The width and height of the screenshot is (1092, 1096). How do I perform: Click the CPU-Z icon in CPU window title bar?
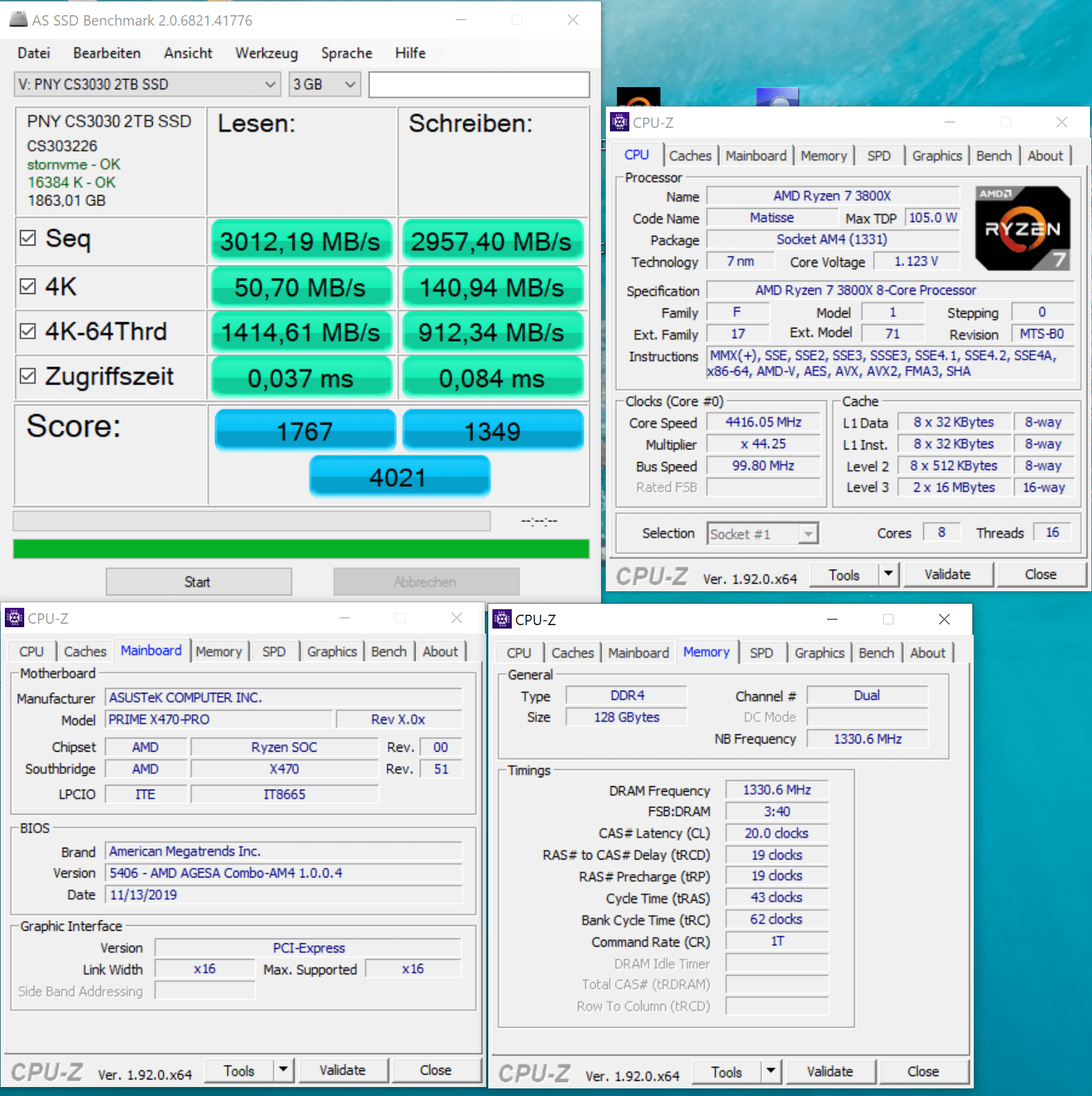tap(620, 122)
